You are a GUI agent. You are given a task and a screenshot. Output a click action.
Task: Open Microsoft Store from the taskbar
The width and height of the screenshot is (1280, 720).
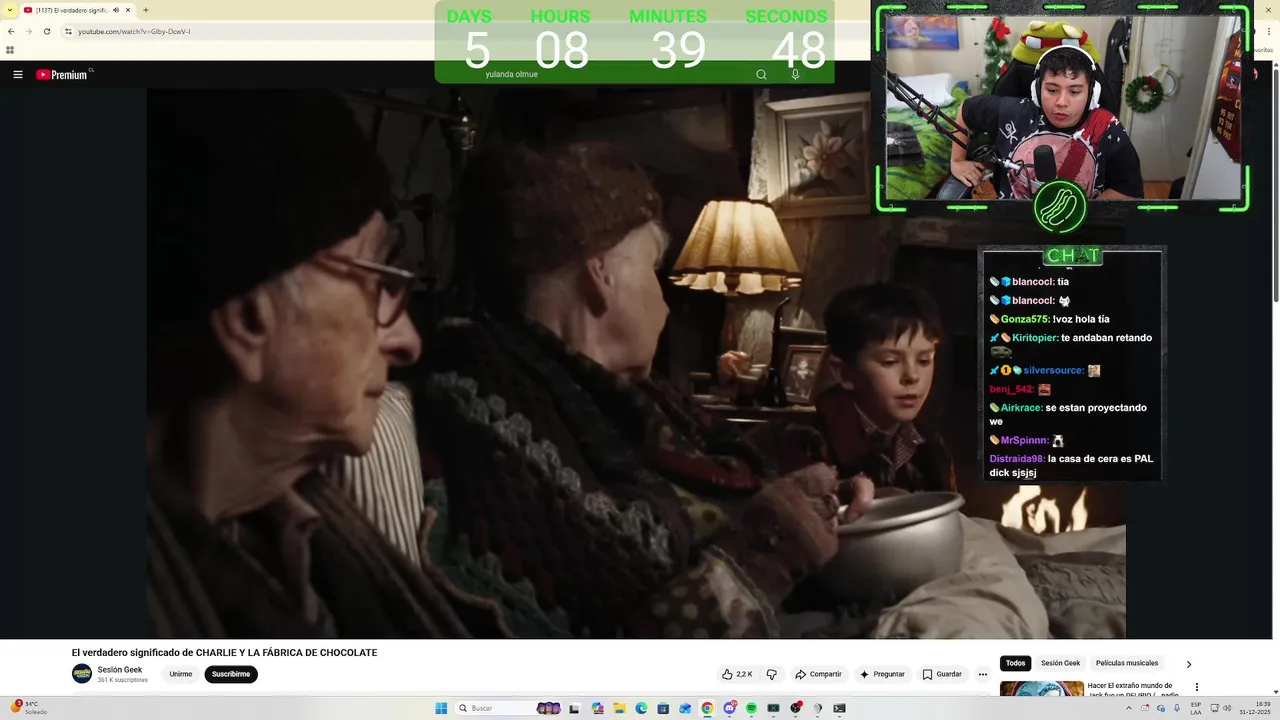(663, 708)
